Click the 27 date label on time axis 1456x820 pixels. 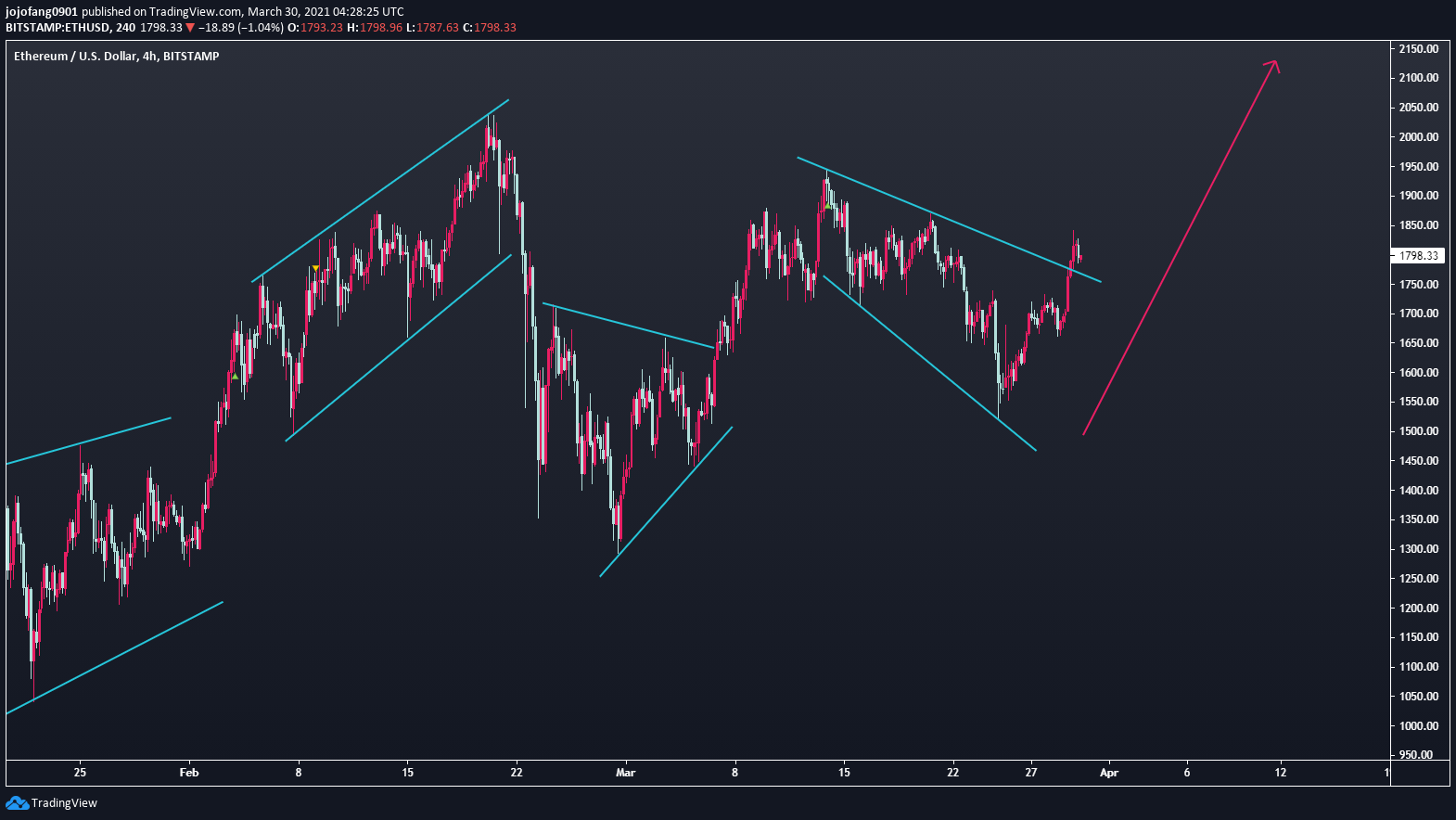pyautogui.click(x=1031, y=773)
